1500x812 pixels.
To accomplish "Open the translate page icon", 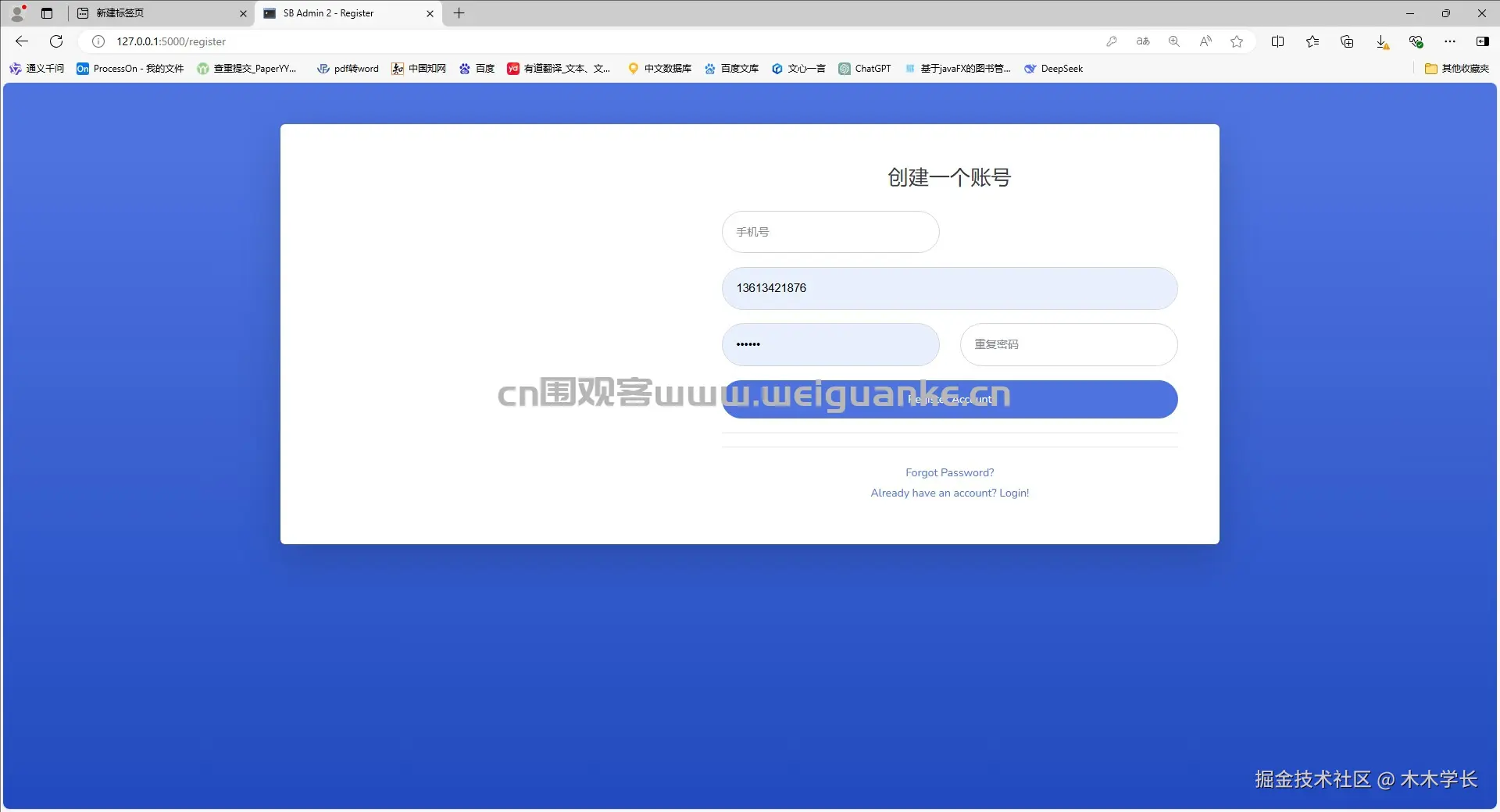I will click(x=1143, y=41).
